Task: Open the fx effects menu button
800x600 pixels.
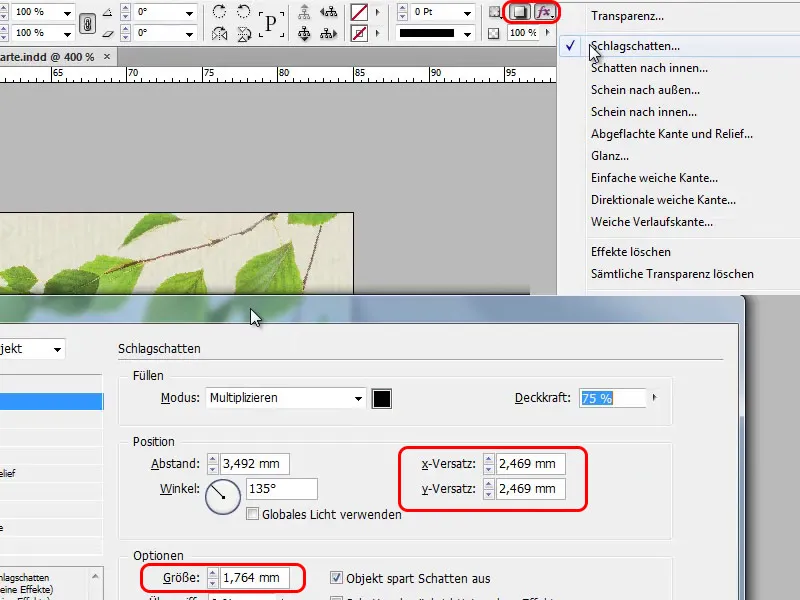Action: (x=544, y=12)
